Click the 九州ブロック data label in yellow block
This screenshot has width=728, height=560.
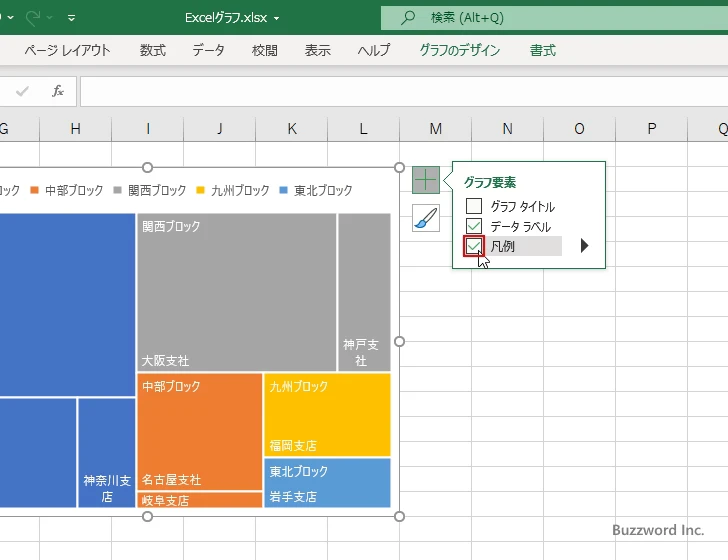(299, 386)
